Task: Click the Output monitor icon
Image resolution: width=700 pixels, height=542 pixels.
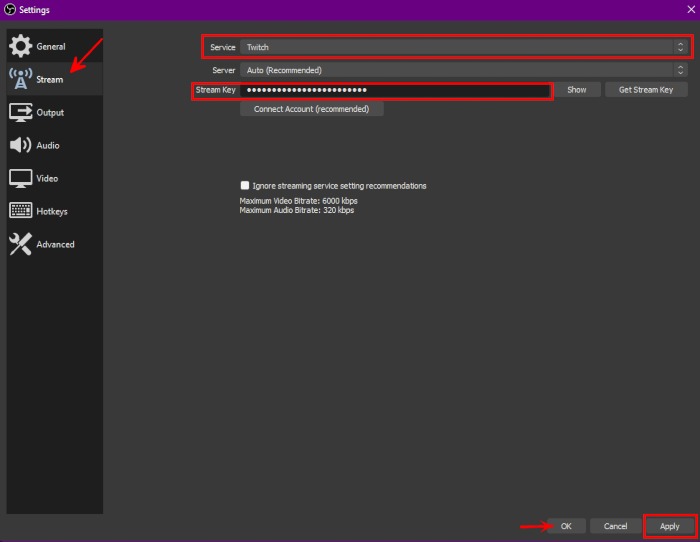Action: tap(21, 112)
